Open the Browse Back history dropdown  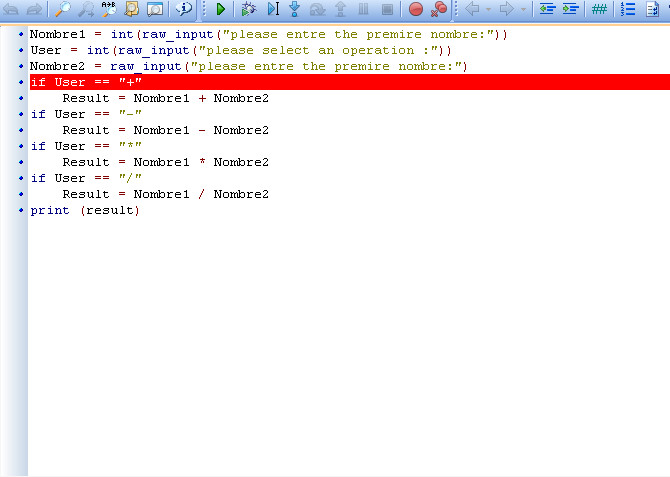pos(488,9)
